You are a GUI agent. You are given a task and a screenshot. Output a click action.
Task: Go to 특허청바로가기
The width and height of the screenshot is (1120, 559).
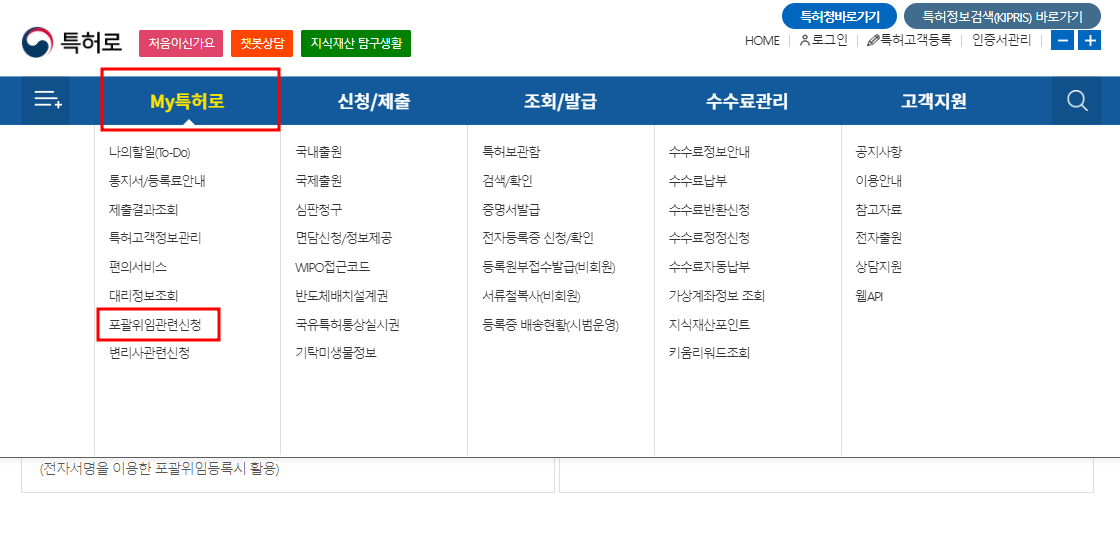click(x=839, y=16)
